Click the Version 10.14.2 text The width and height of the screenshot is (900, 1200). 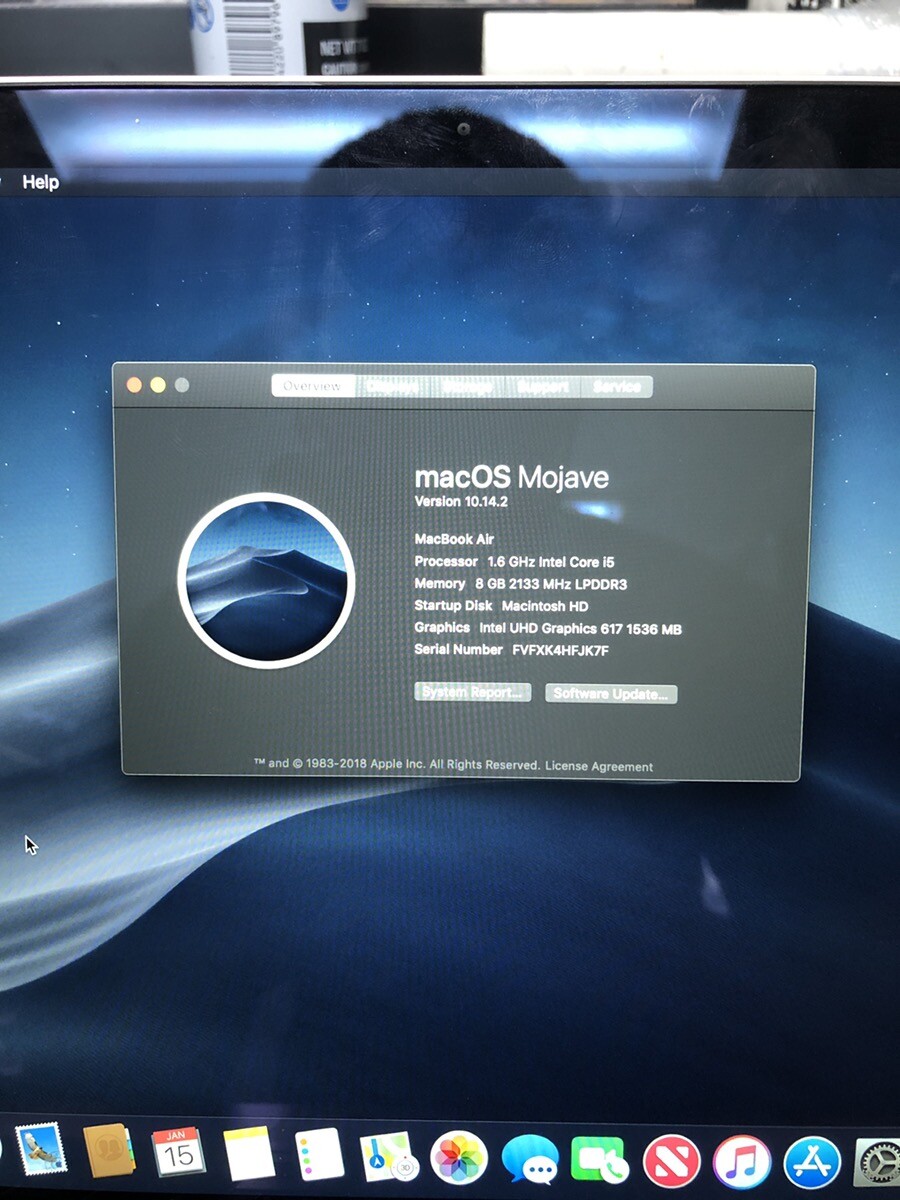point(461,501)
